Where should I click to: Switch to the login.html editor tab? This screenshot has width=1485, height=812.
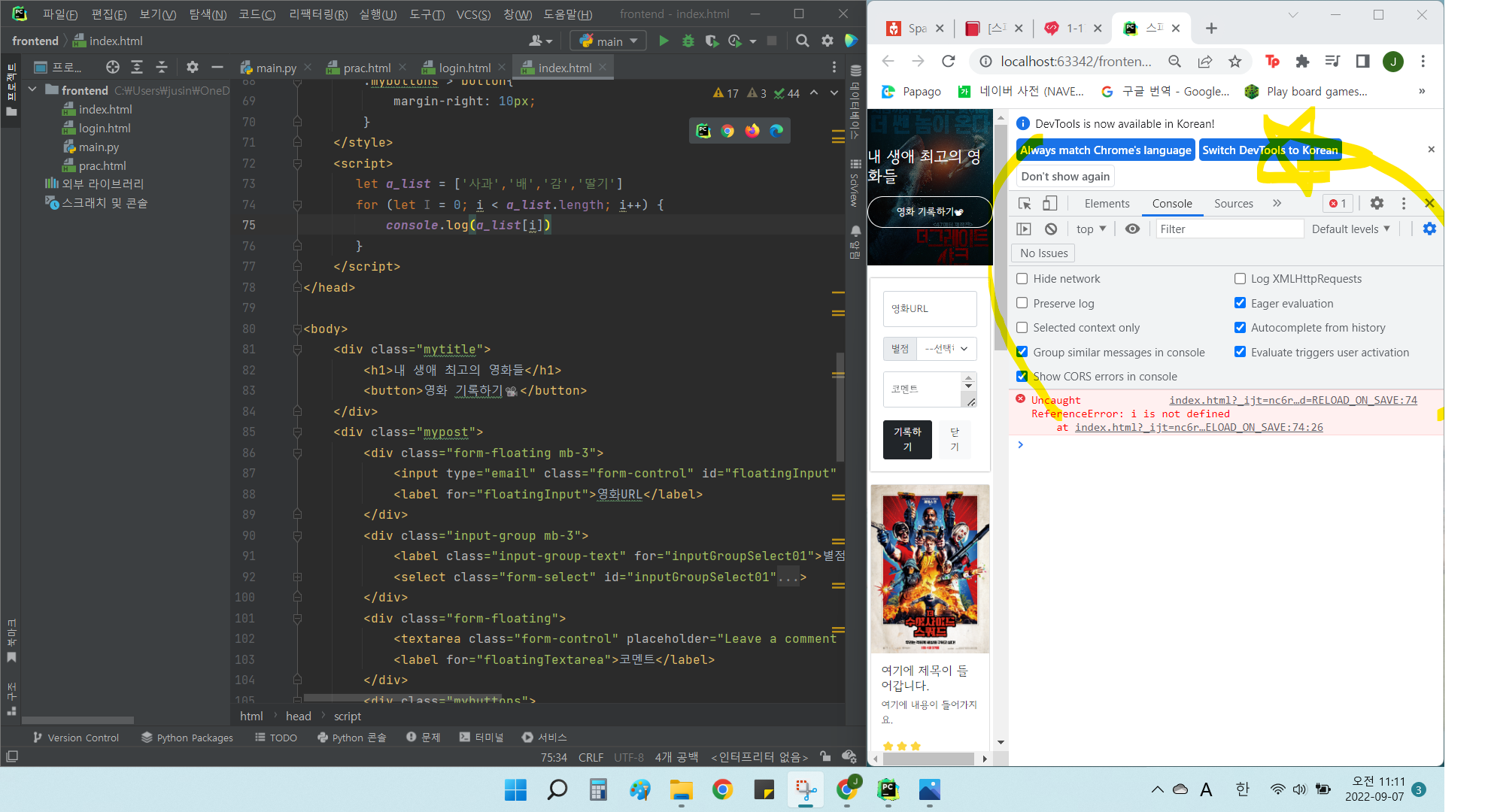click(463, 68)
